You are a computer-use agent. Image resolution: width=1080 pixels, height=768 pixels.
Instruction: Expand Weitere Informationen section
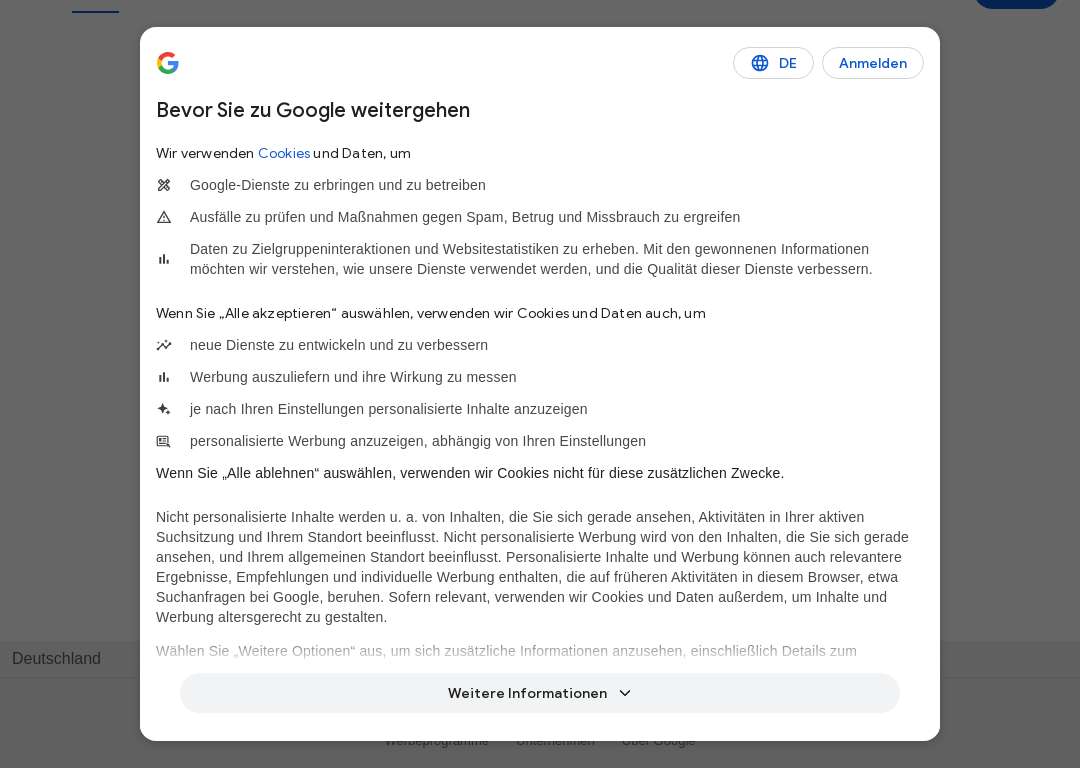539,693
